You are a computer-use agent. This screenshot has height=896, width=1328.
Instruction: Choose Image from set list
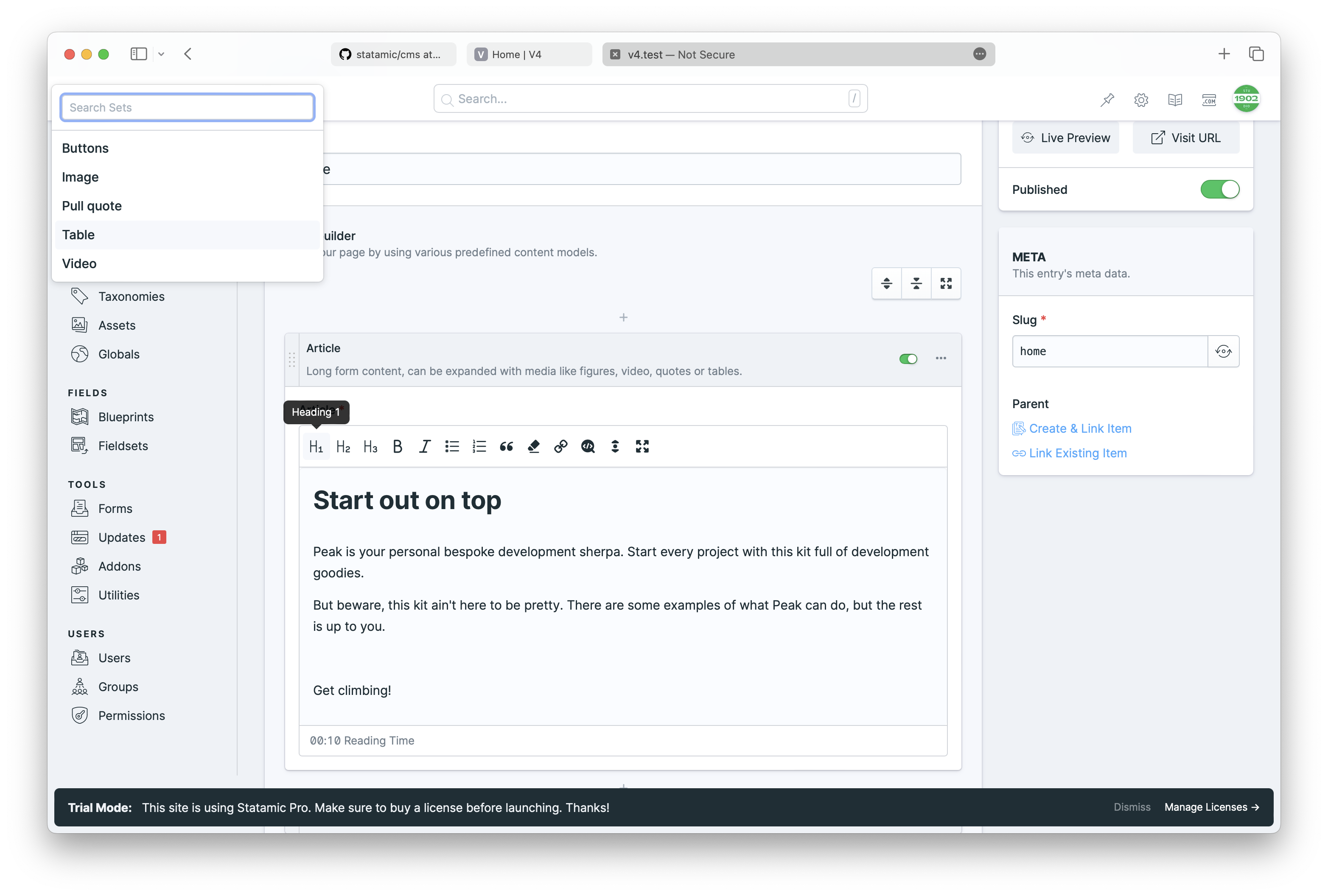tap(188, 177)
